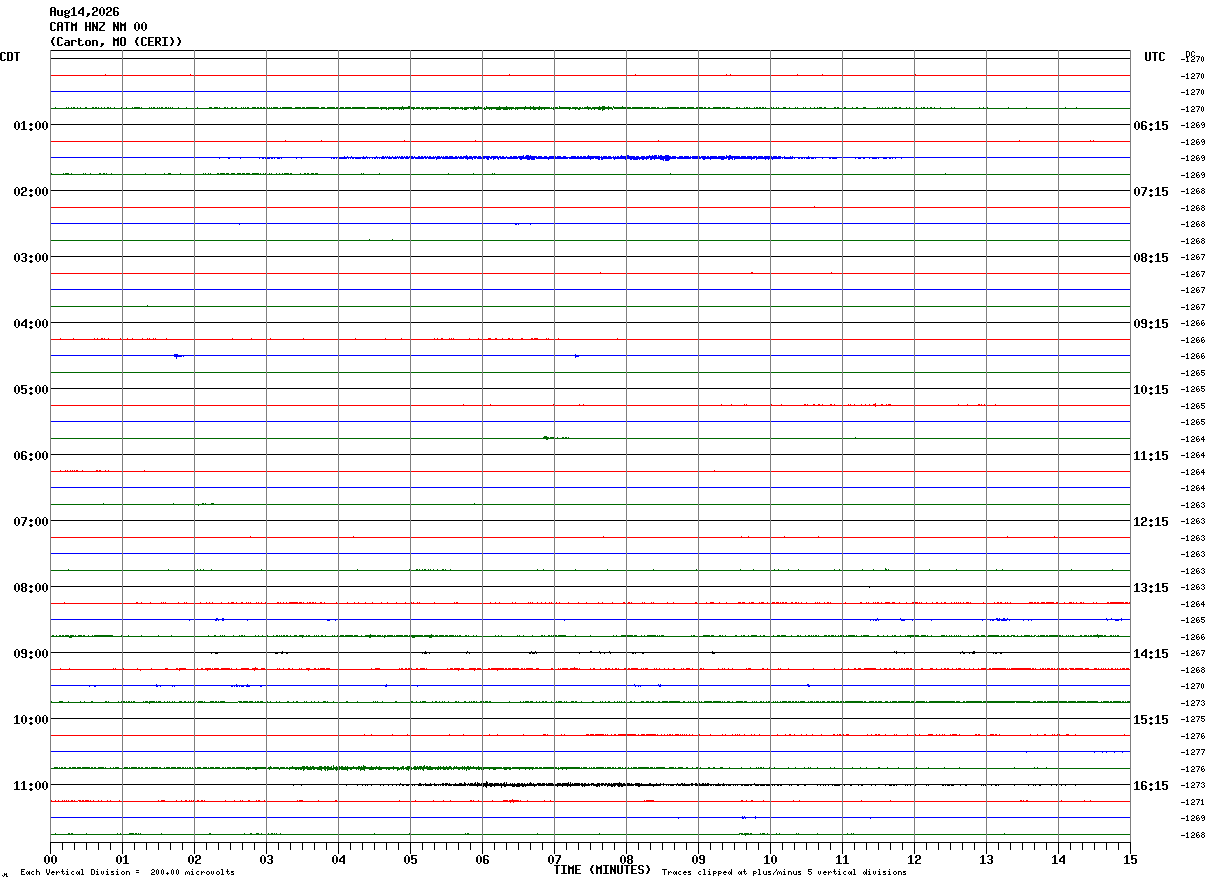1210x886 pixels.
Task: Click the CDT timezone header label
Action: (10, 57)
